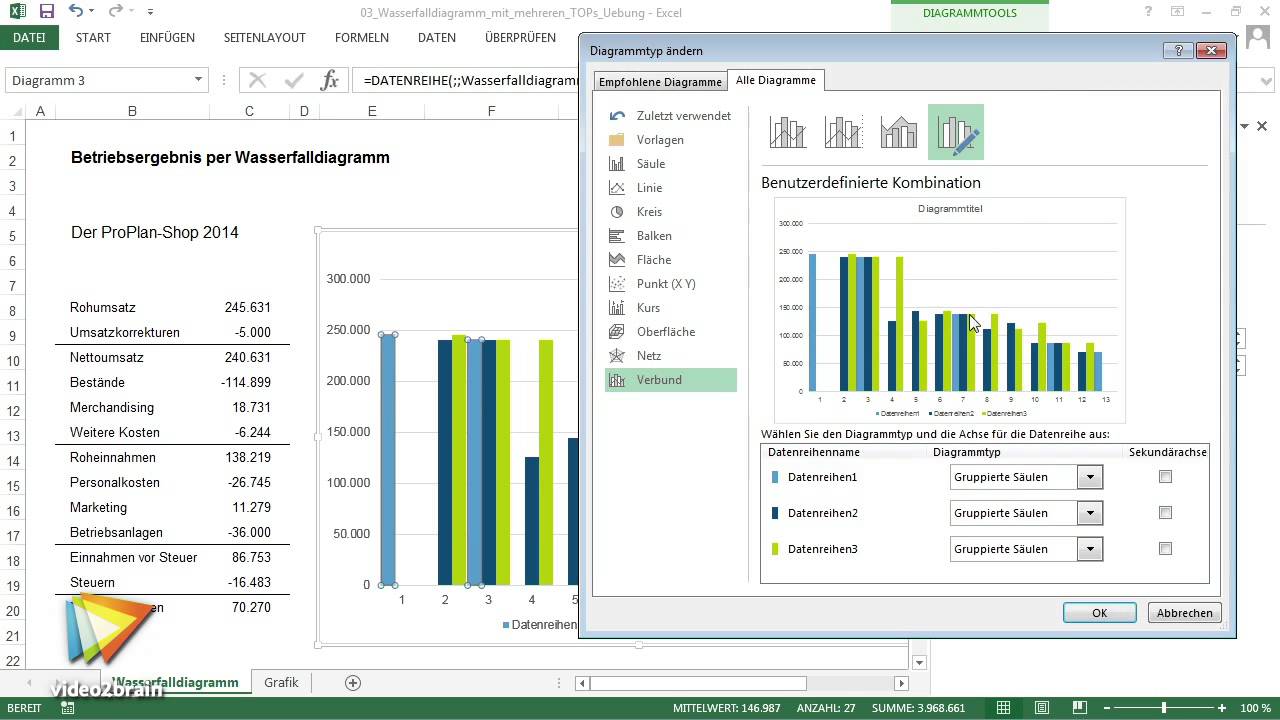Select the custom combination subtype pencil icon

click(x=956, y=132)
